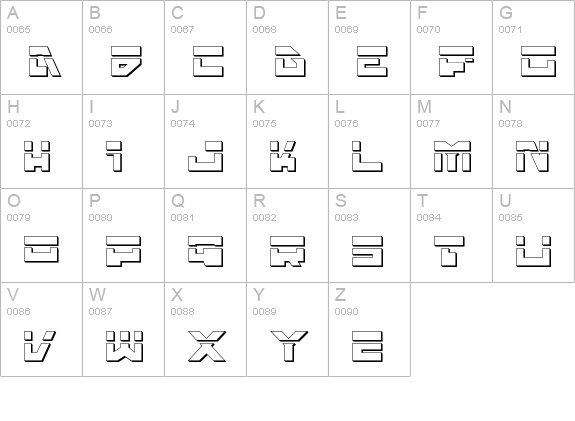Select the J glyph cell (0074)
This screenshot has width=575, height=421.
click(x=205, y=141)
